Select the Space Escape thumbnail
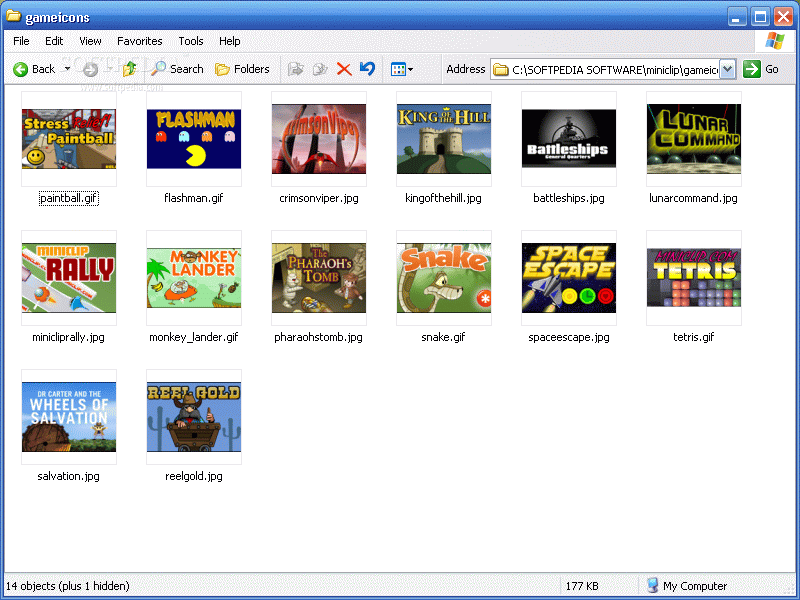Viewport: 800px width, 600px height. (x=569, y=278)
